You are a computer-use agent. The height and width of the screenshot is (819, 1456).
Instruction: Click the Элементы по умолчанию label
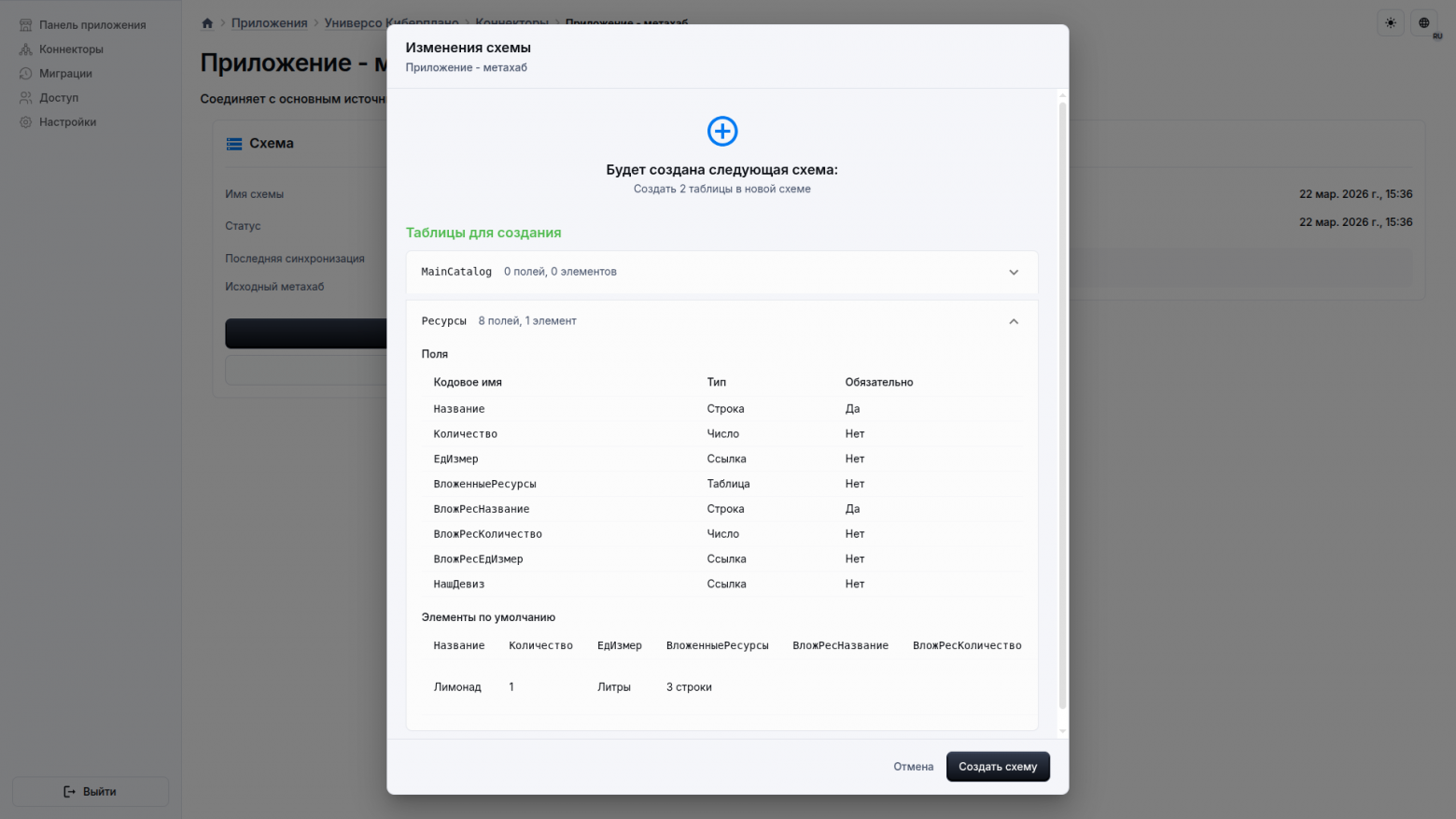point(488,618)
